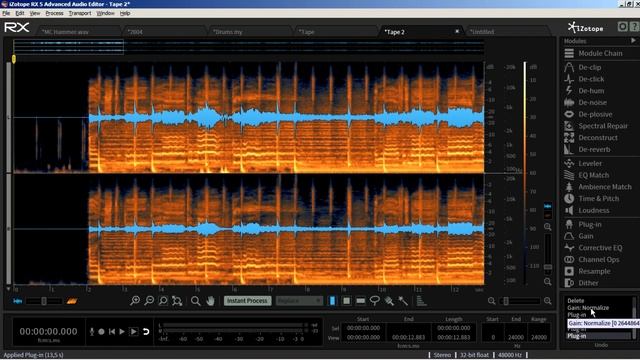640x360 pixels.
Task: Zoom out on the time axis
Action: pyautogui.click(x=149, y=301)
